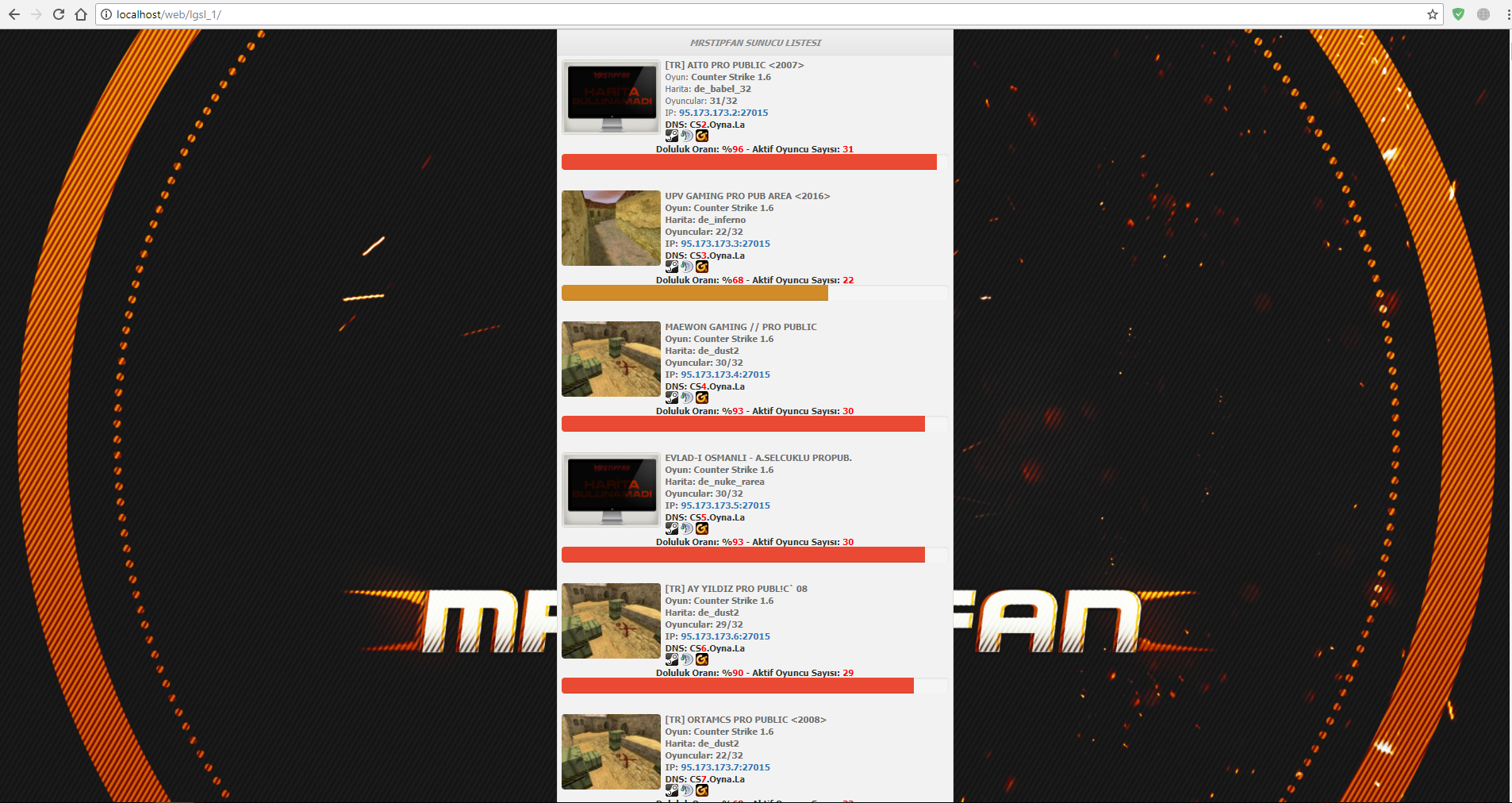Click Steam icon for CS5.Oyna.La server

(x=672, y=528)
